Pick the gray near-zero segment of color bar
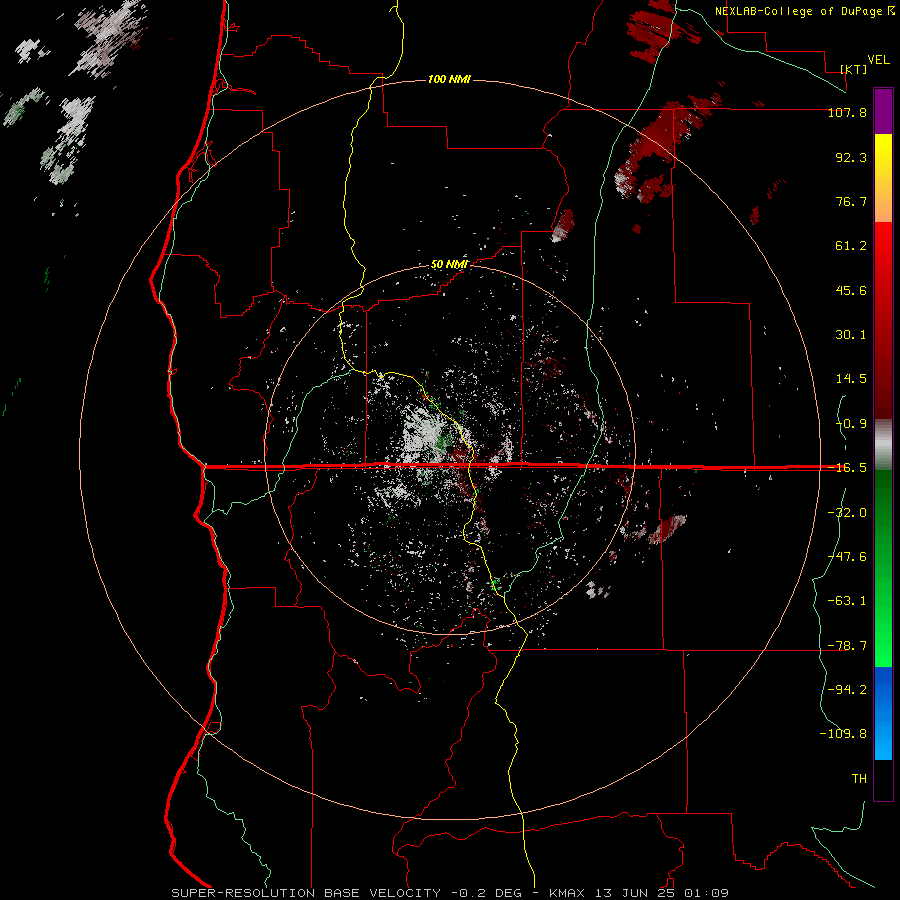The width and height of the screenshot is (900, 900). [x=883, y=444]
